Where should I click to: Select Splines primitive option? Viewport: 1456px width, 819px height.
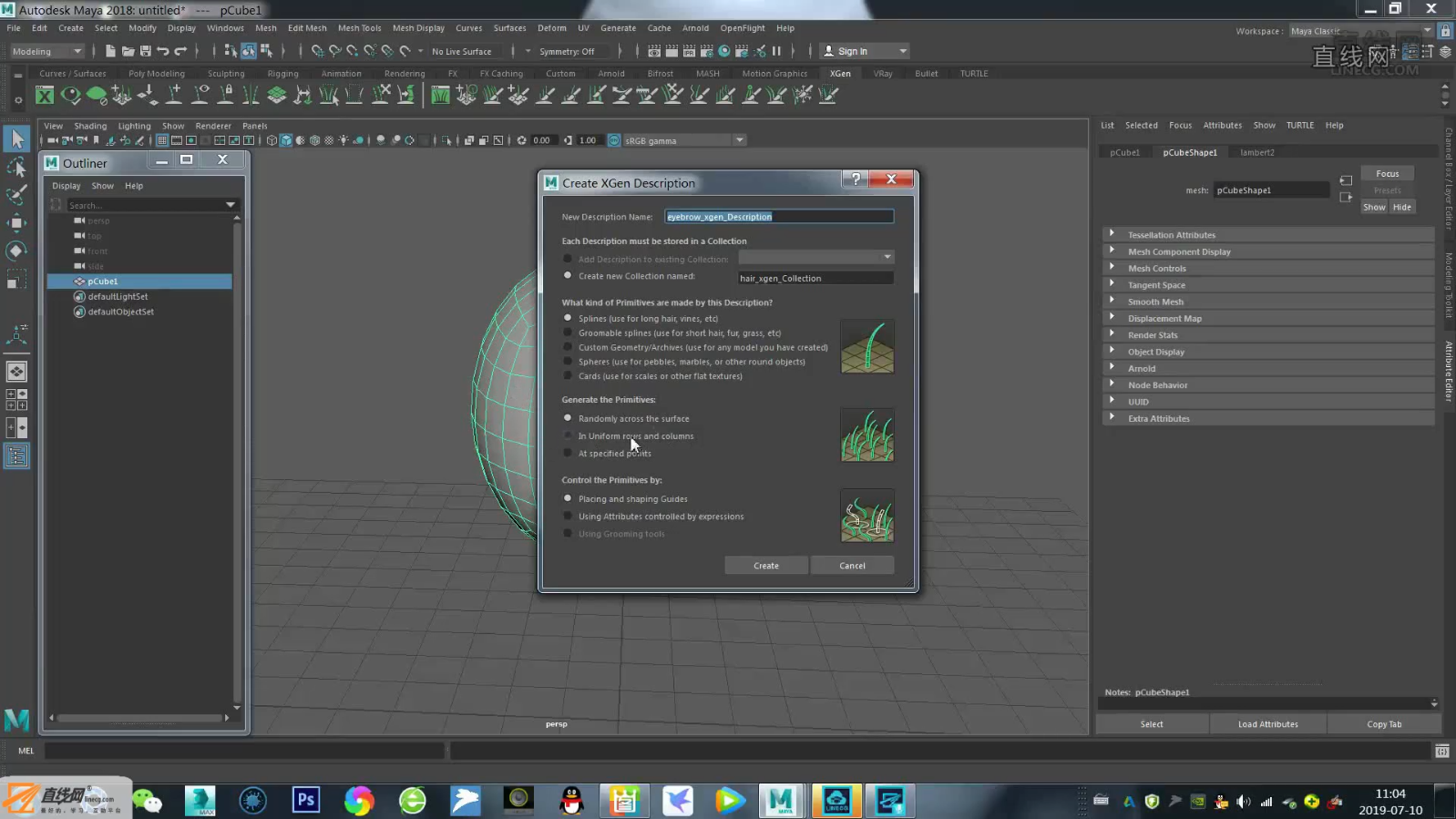(568, 318)
